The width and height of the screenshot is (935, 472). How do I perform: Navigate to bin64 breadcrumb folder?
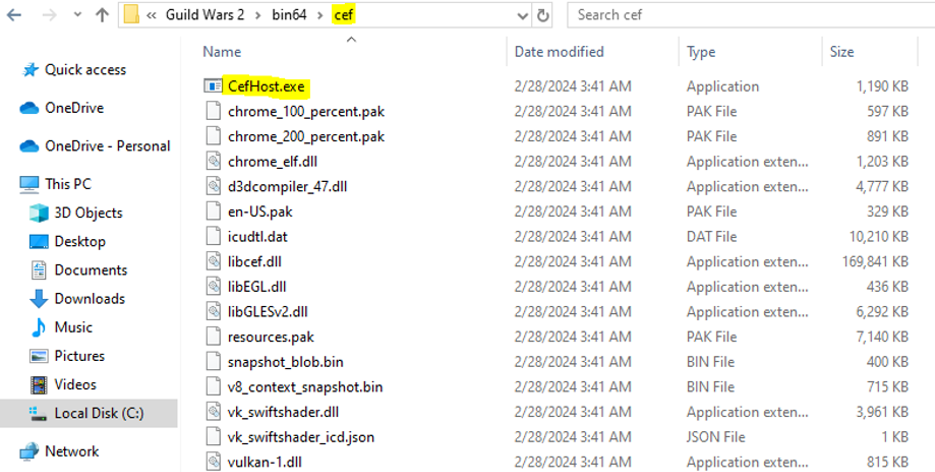pyautogui.click(x=289, y=15)
